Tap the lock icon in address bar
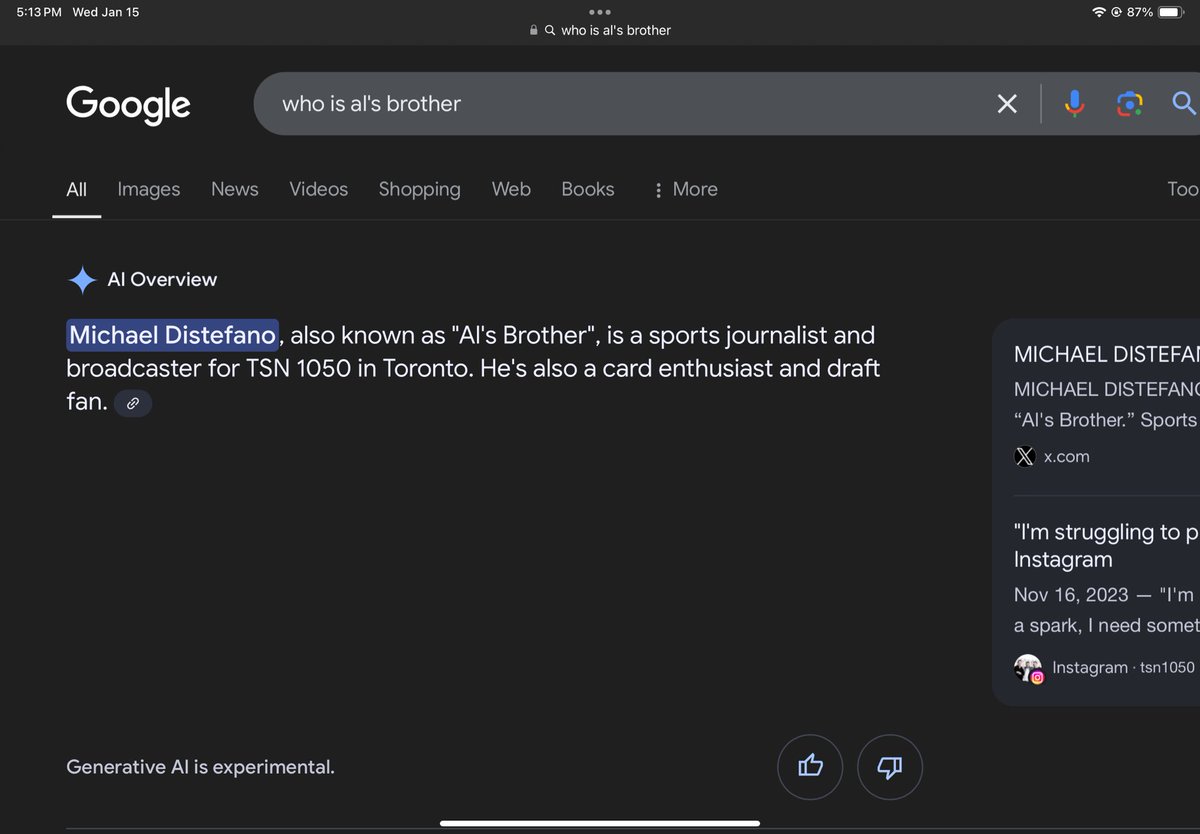Screen dimensions: 1200x834 [x=534, y=30]
